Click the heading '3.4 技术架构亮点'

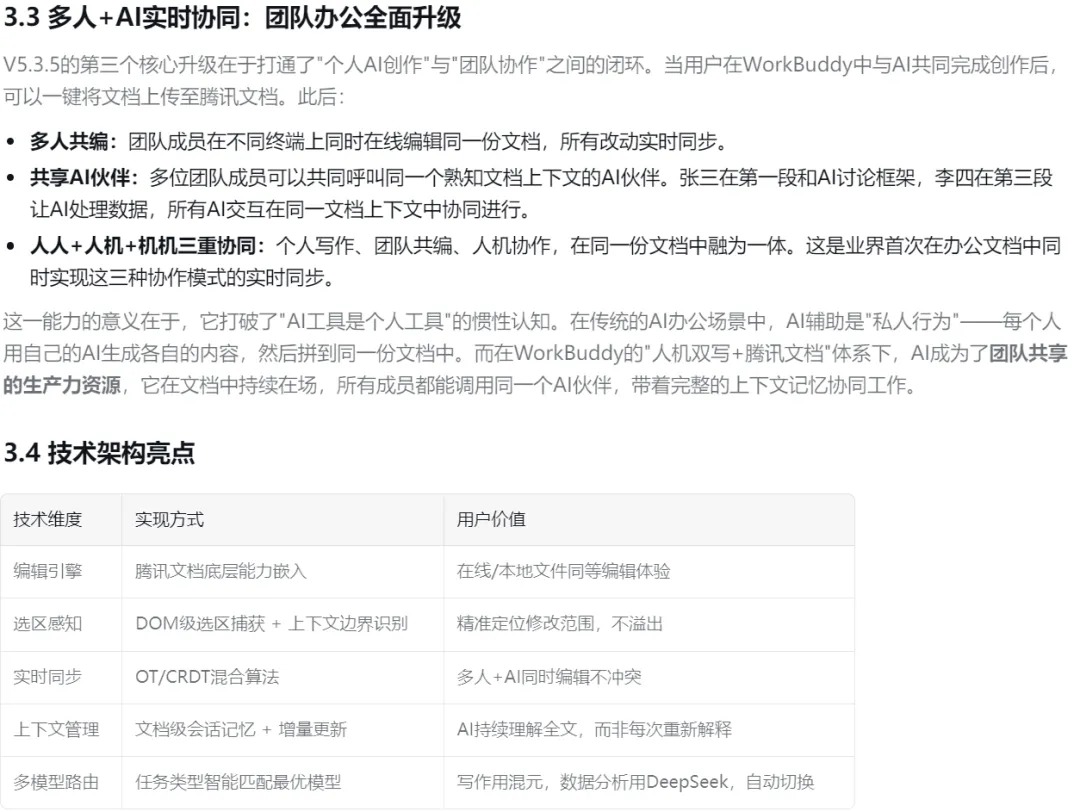(x=99, y=452)
